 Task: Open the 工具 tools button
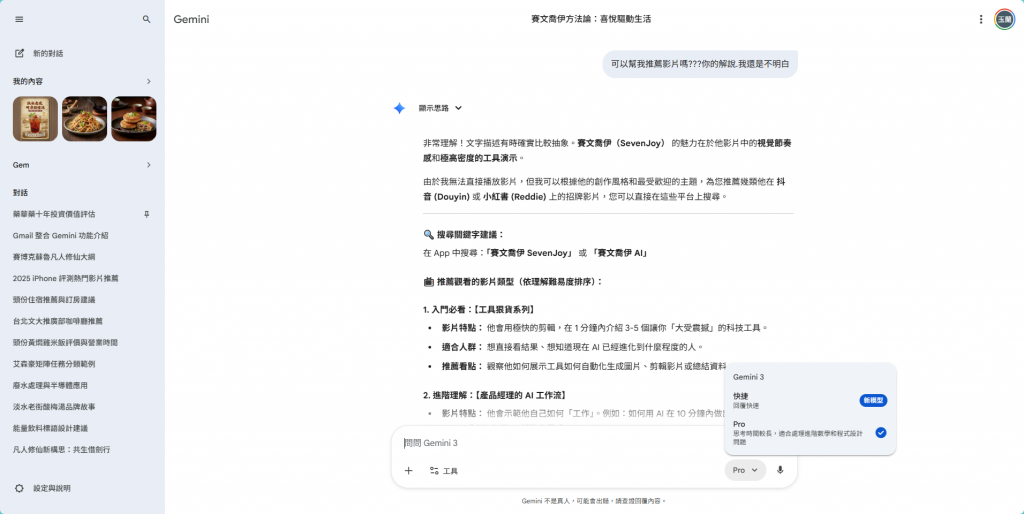point(443,470)
